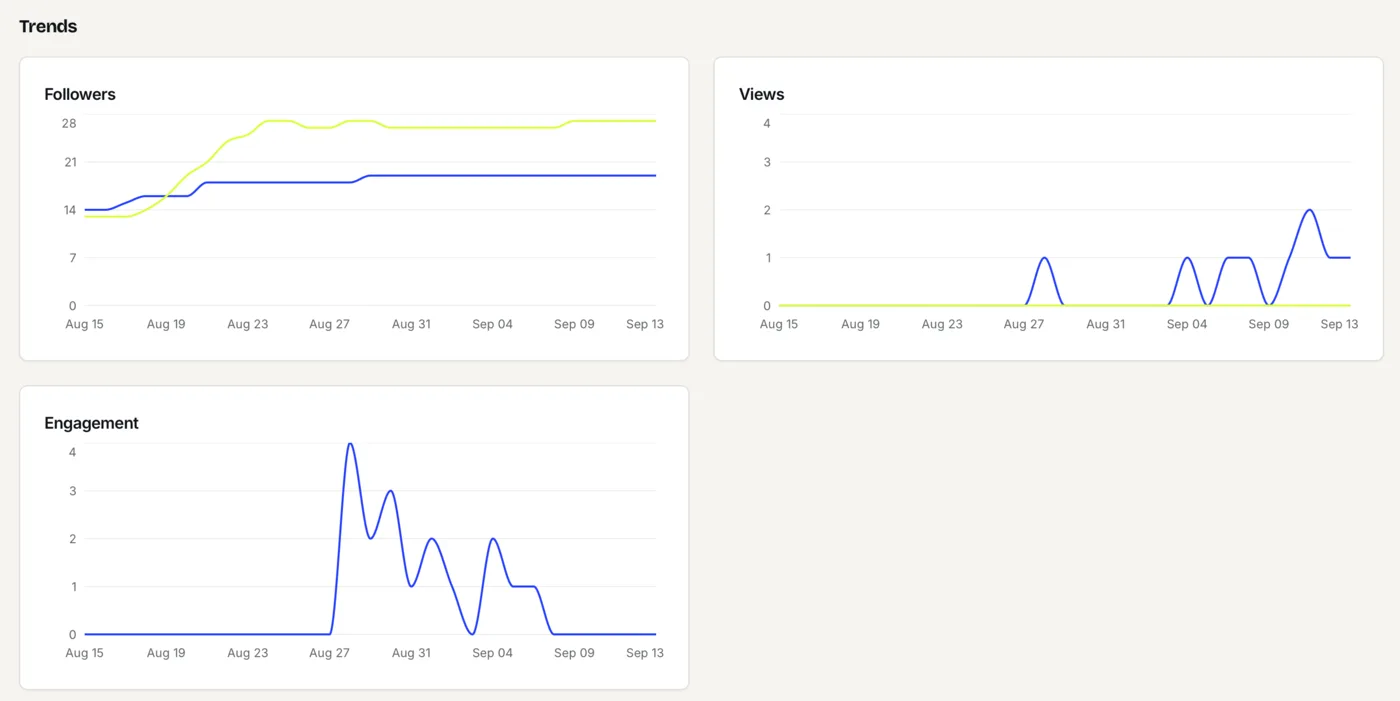Screen dimensions: 1400x701
Task: Click Aug 19 on the Views chart axis
Action: [860, 324]
